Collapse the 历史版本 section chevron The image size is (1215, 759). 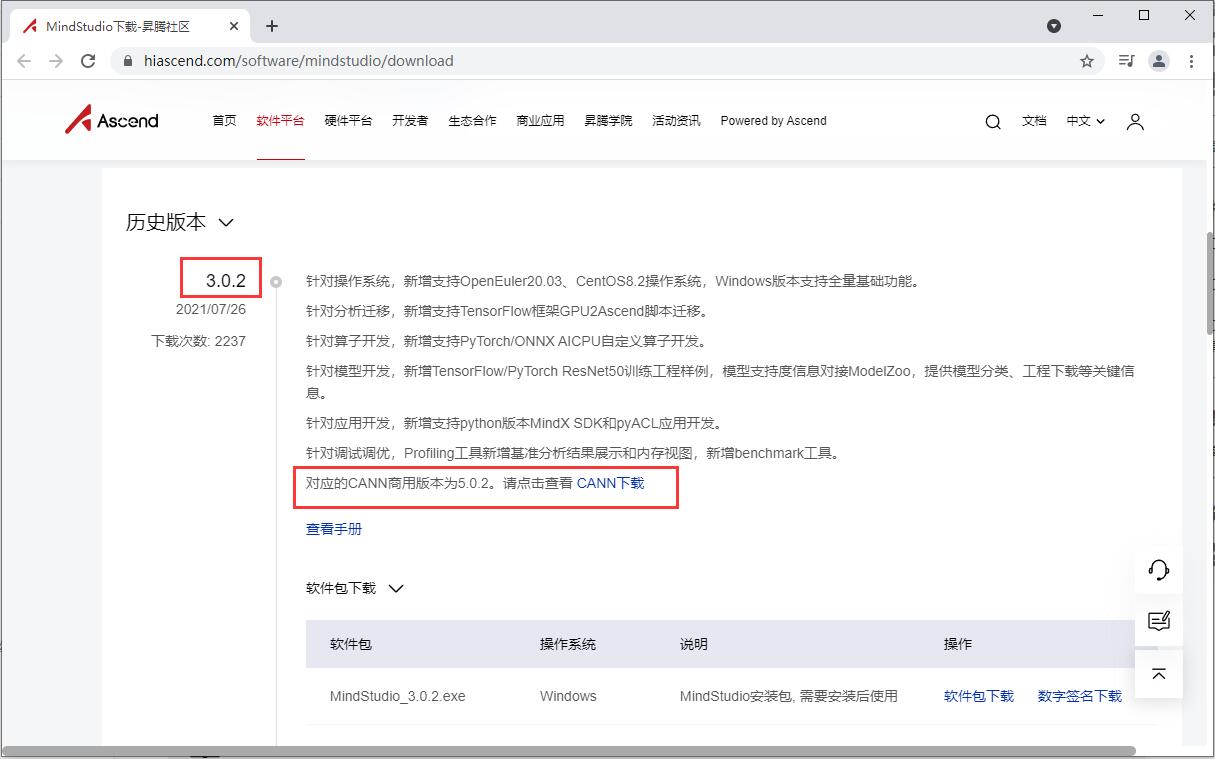pyautogui.click(x=226, y=222)
